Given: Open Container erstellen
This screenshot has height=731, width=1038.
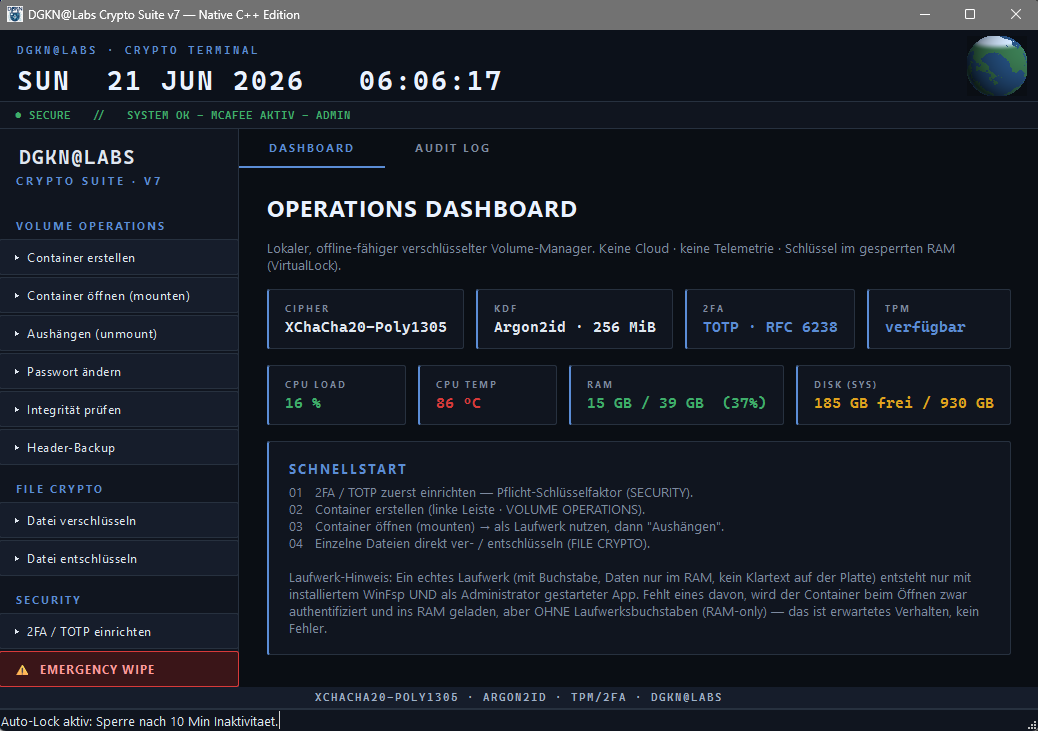Looking at the screenshot, I should pyautogui.click(x=119, y=258).
